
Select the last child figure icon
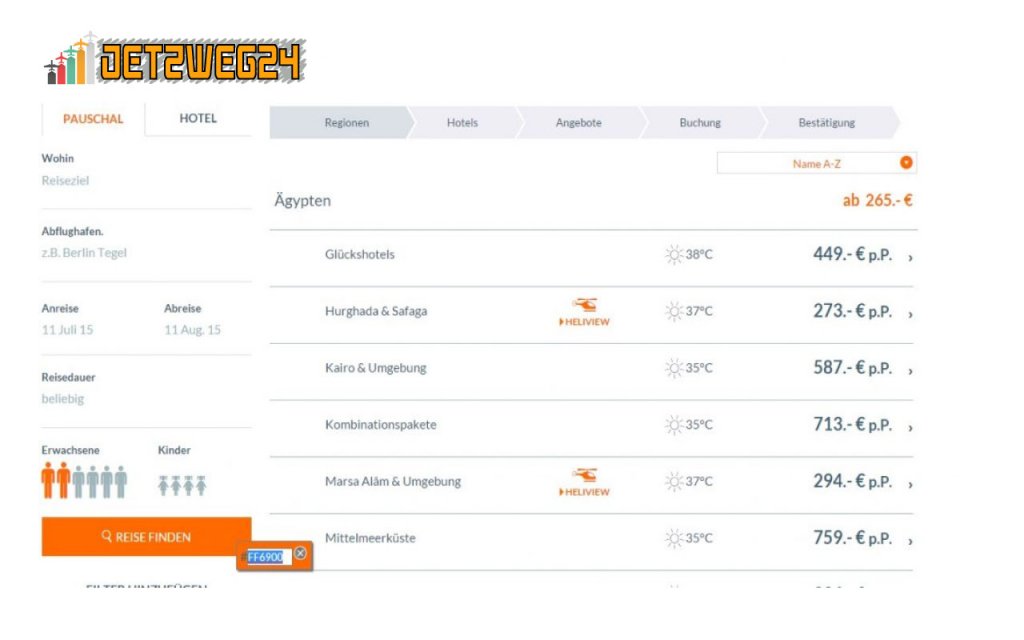(x=200, y=486)
